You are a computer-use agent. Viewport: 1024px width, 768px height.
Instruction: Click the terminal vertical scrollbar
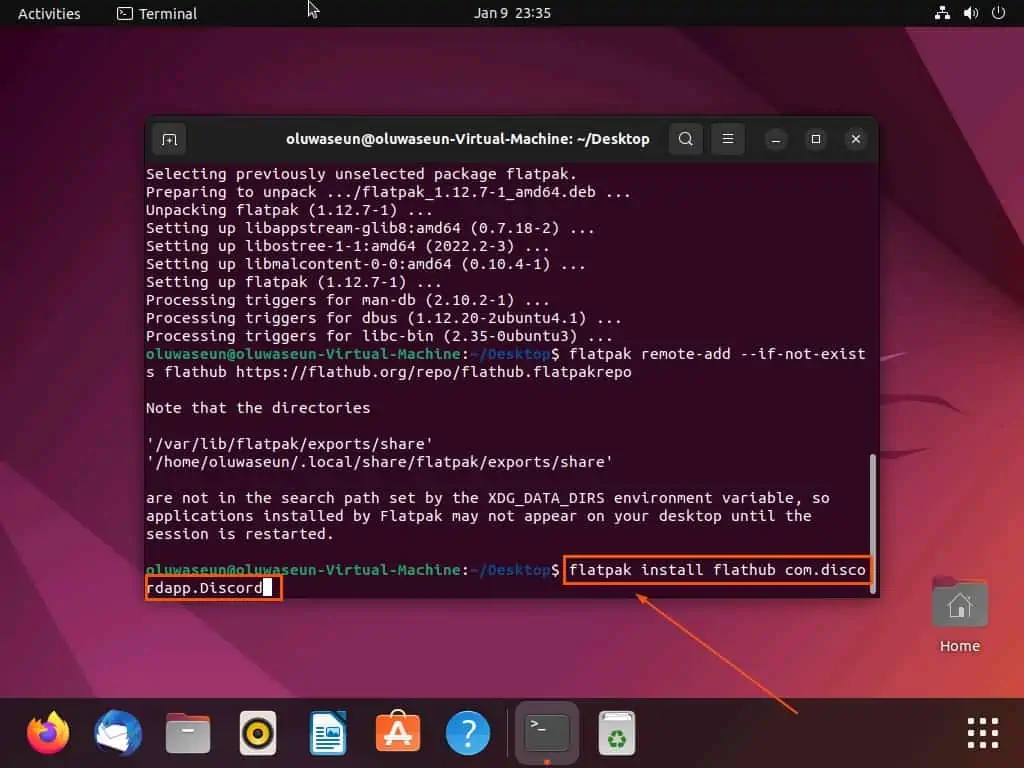pyautogui.click(x=872, y=524)
